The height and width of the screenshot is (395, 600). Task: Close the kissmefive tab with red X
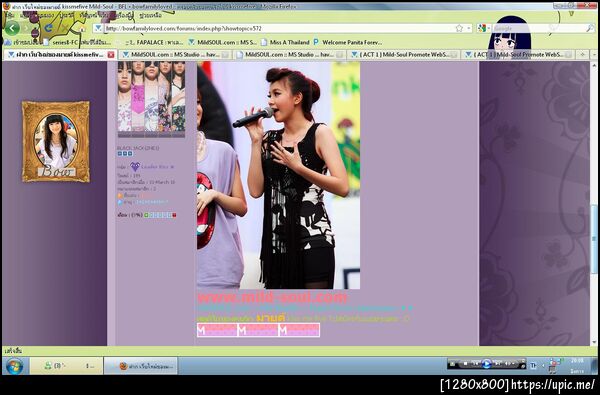[x=111, y=55]
